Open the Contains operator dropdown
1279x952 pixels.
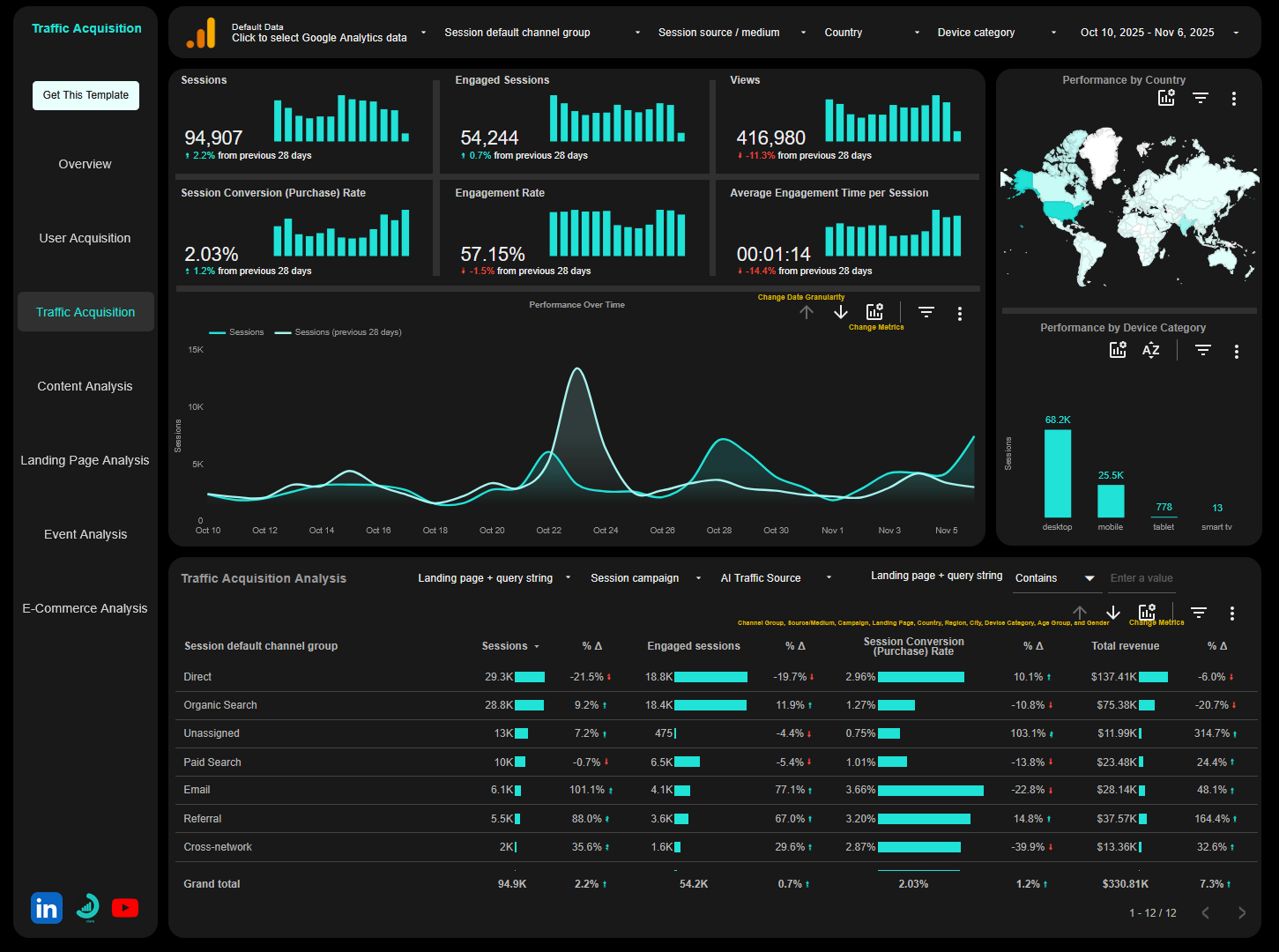1055,577
